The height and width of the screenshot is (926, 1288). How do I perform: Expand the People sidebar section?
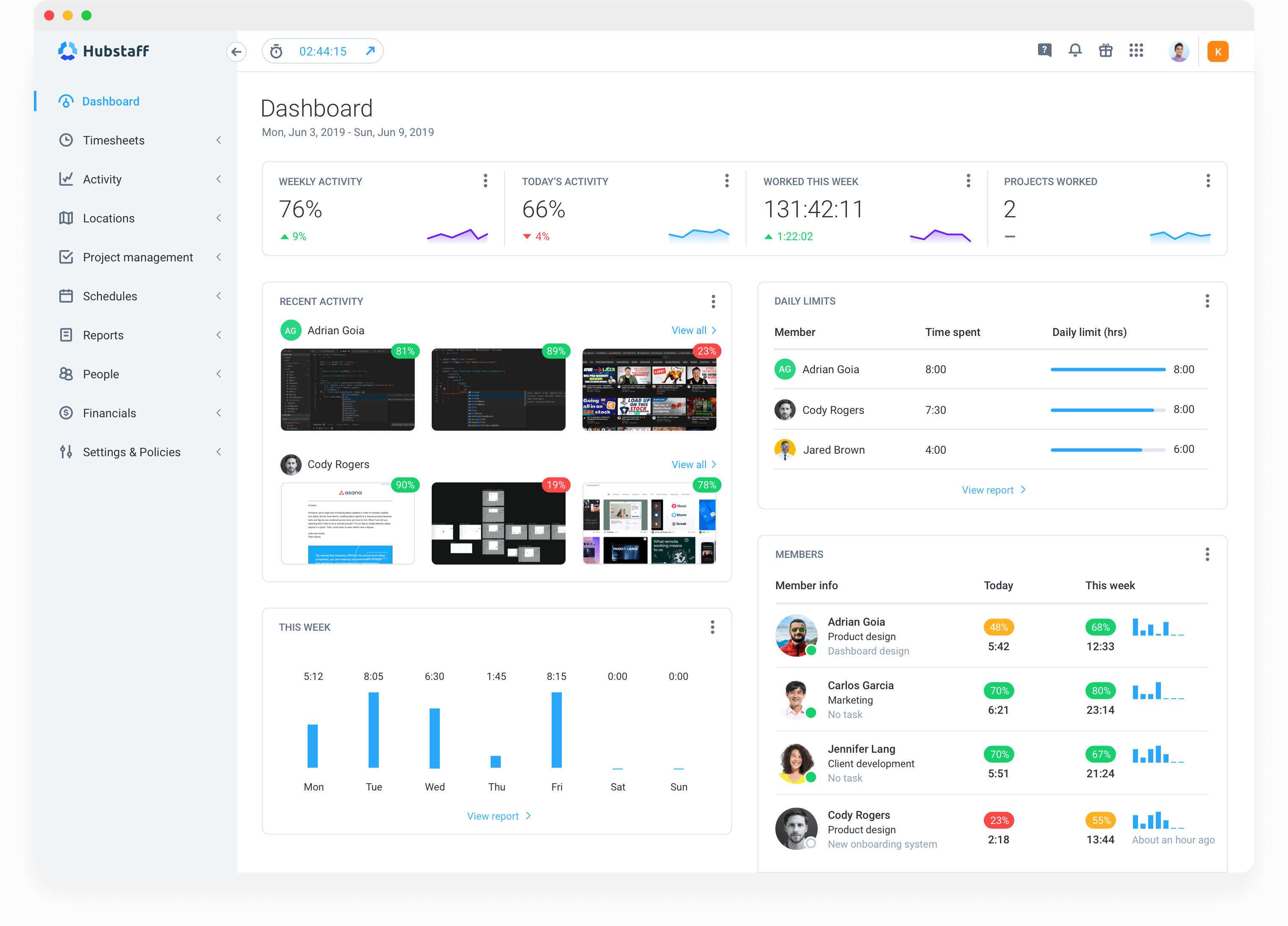219,374
